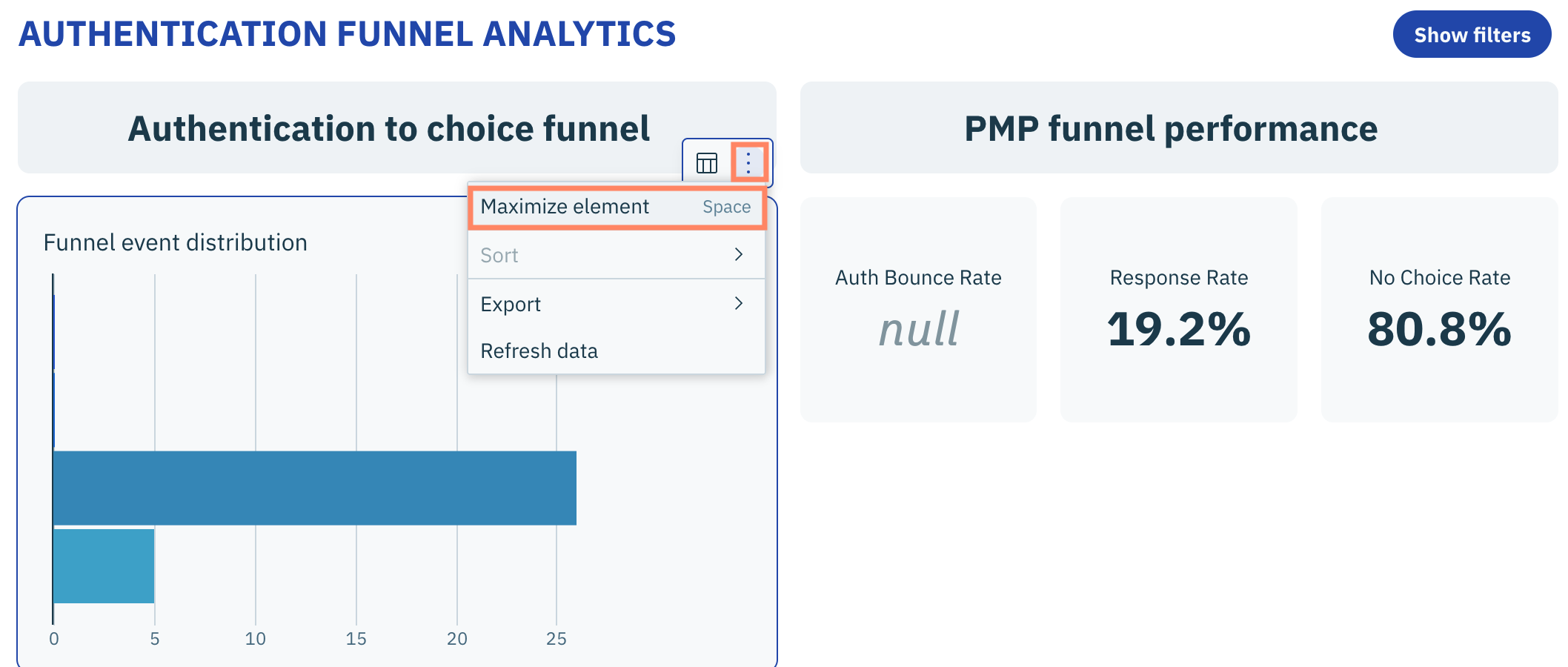Click the Sort menu entry label
This screenshot has height=667, width=1568.
tap(499, 256)
